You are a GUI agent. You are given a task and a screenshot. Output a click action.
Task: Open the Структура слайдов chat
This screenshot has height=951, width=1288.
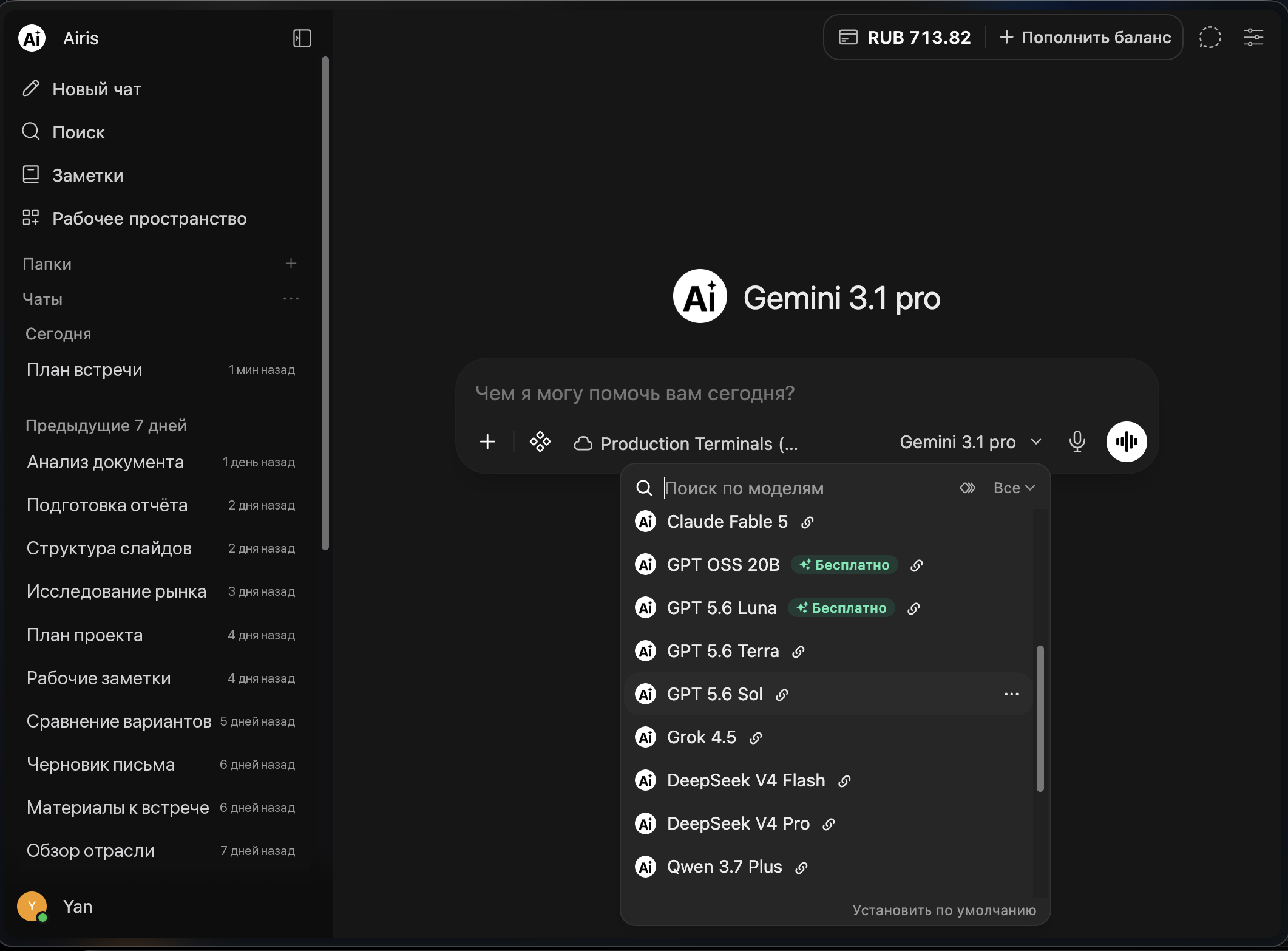[161, 548]
